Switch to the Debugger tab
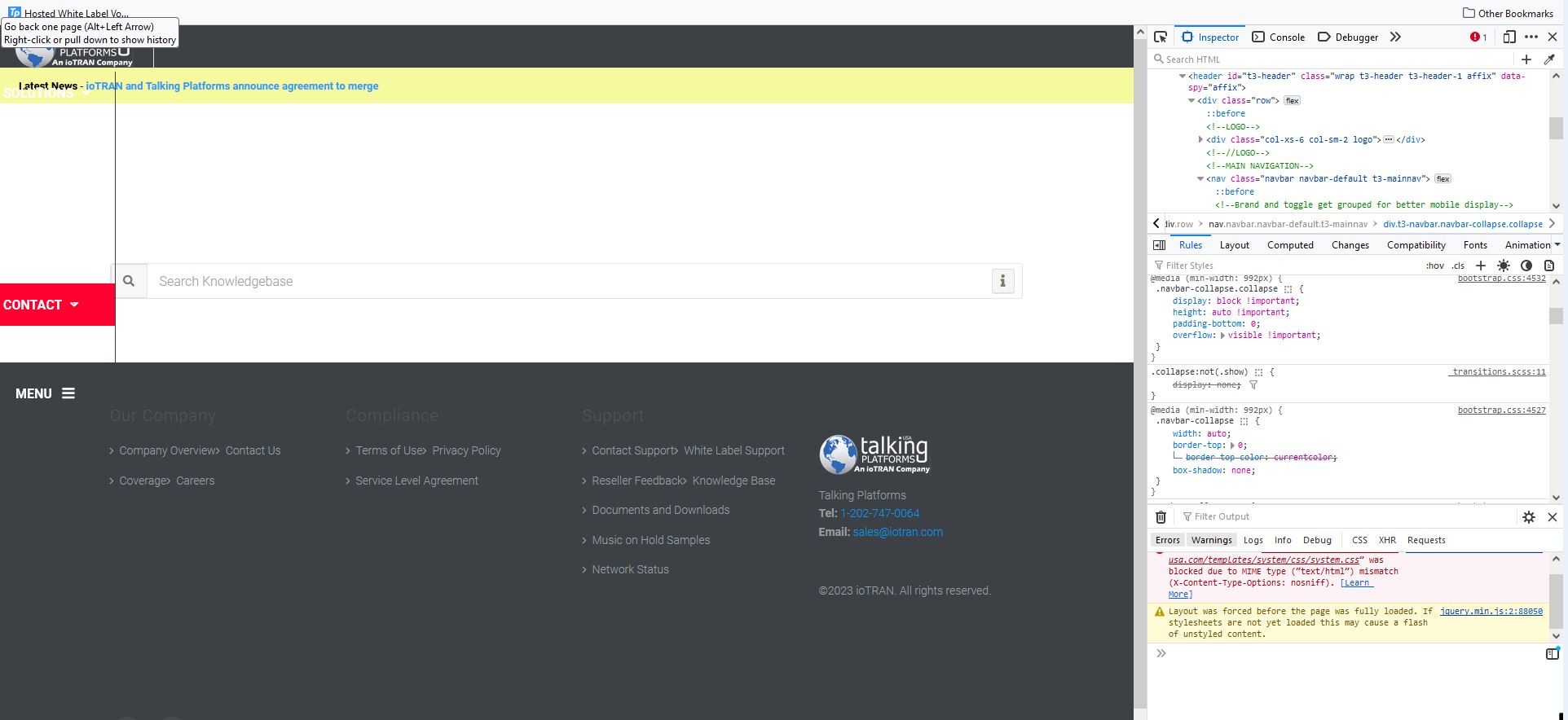 [1348, 37]
